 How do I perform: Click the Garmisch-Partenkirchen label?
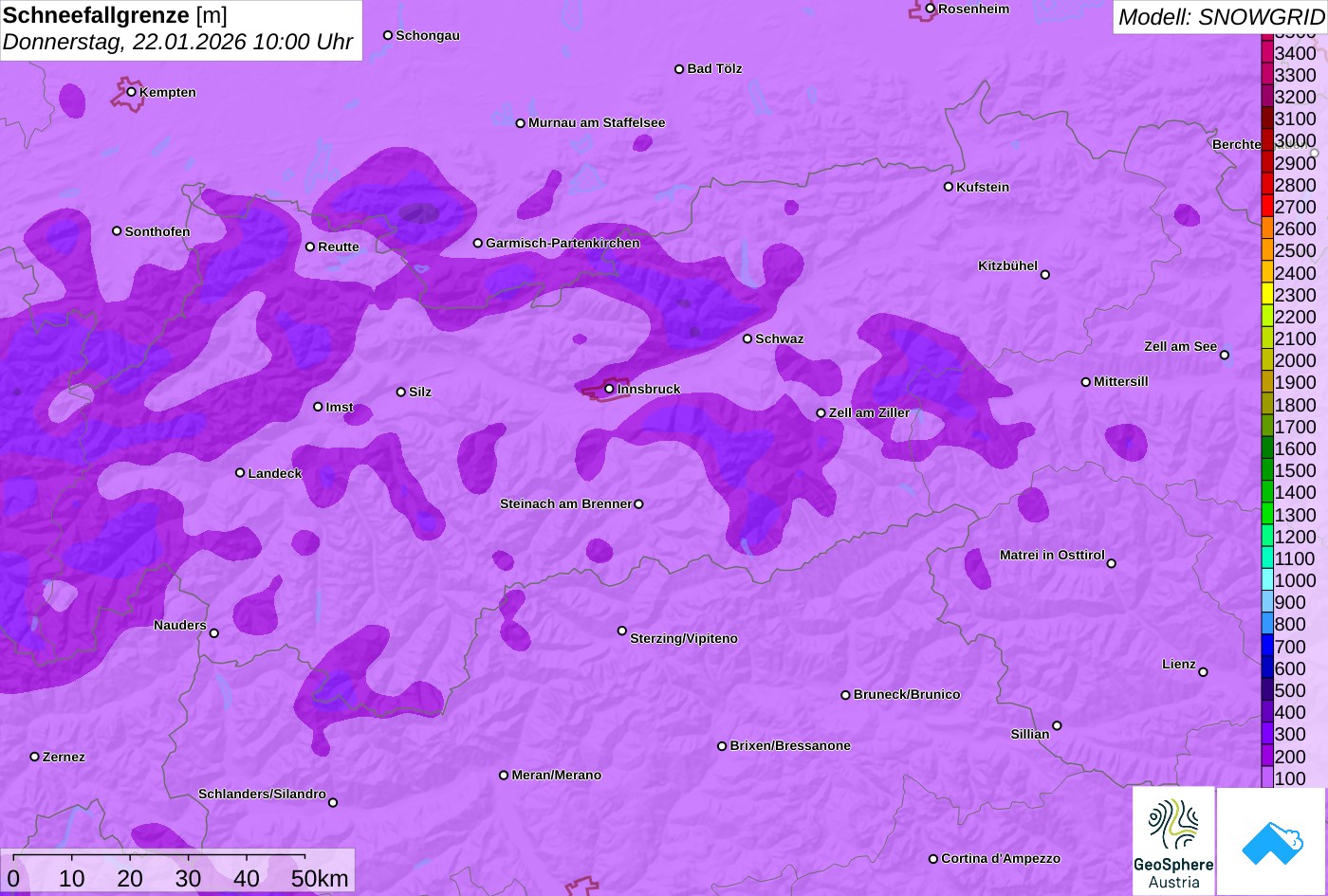[563, 243]
